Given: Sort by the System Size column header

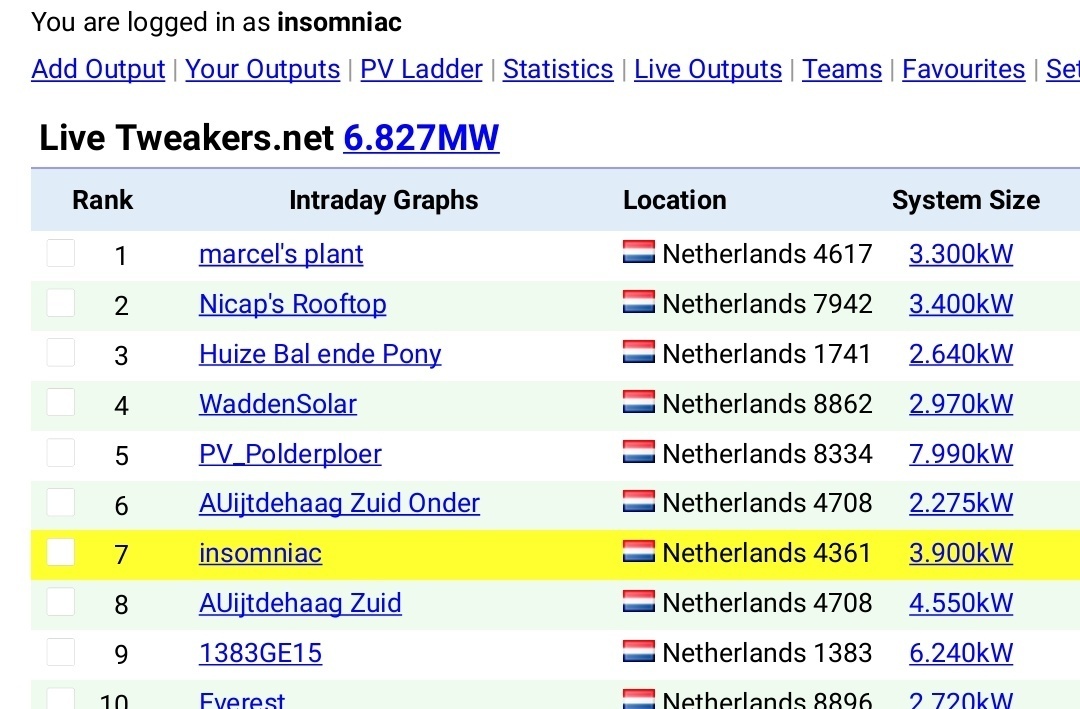Looking at the screenshot, I should [x=965, y=200].
